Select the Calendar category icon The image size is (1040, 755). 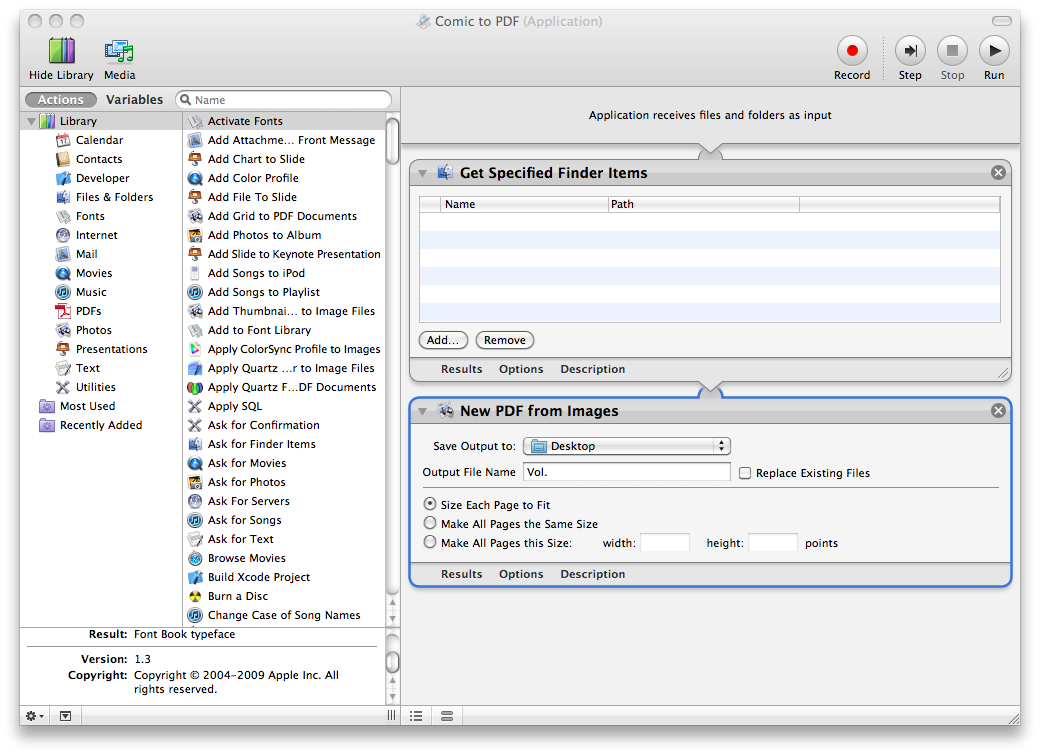(63, 140)
